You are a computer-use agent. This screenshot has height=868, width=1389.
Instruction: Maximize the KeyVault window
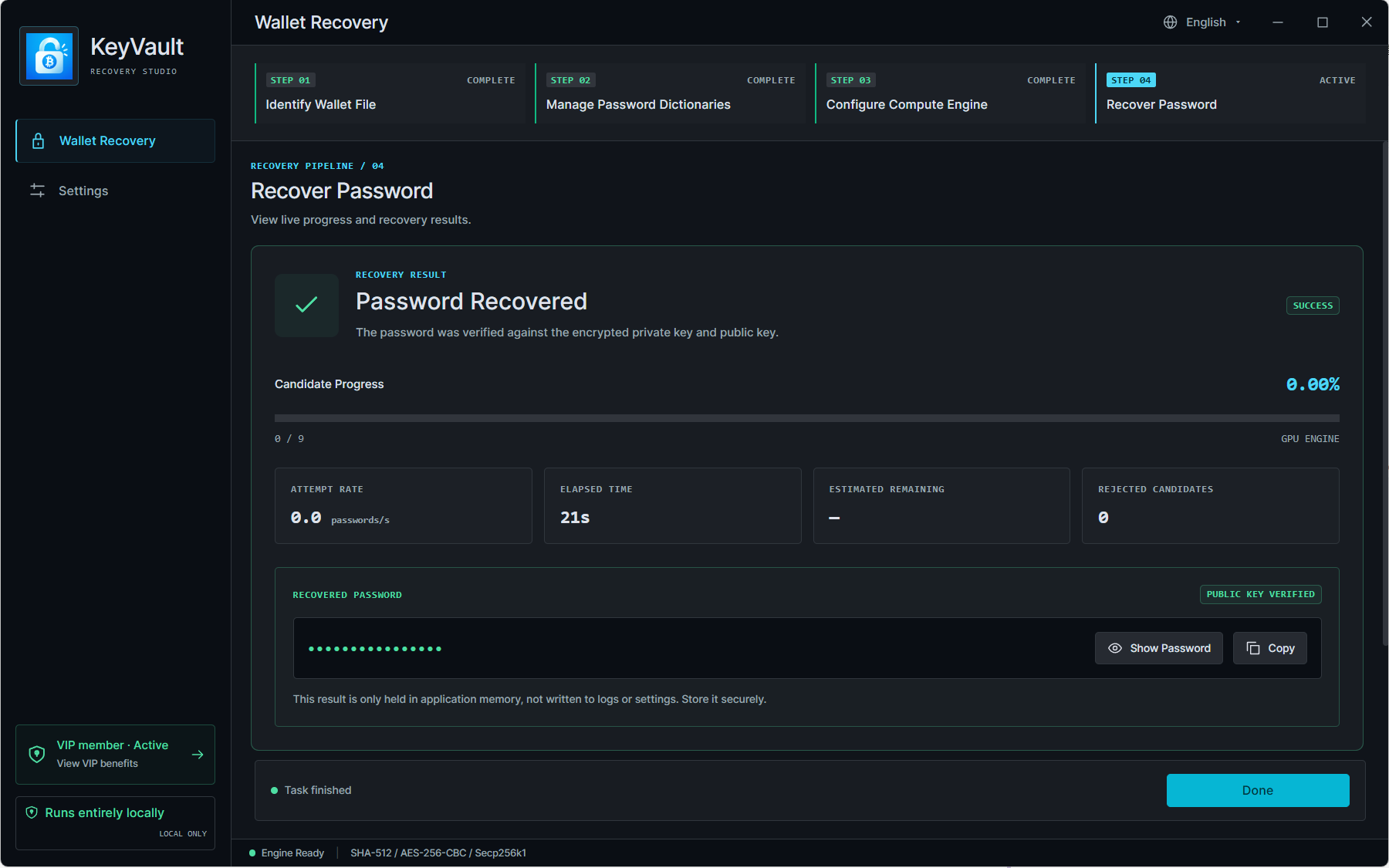point(1323,22)
